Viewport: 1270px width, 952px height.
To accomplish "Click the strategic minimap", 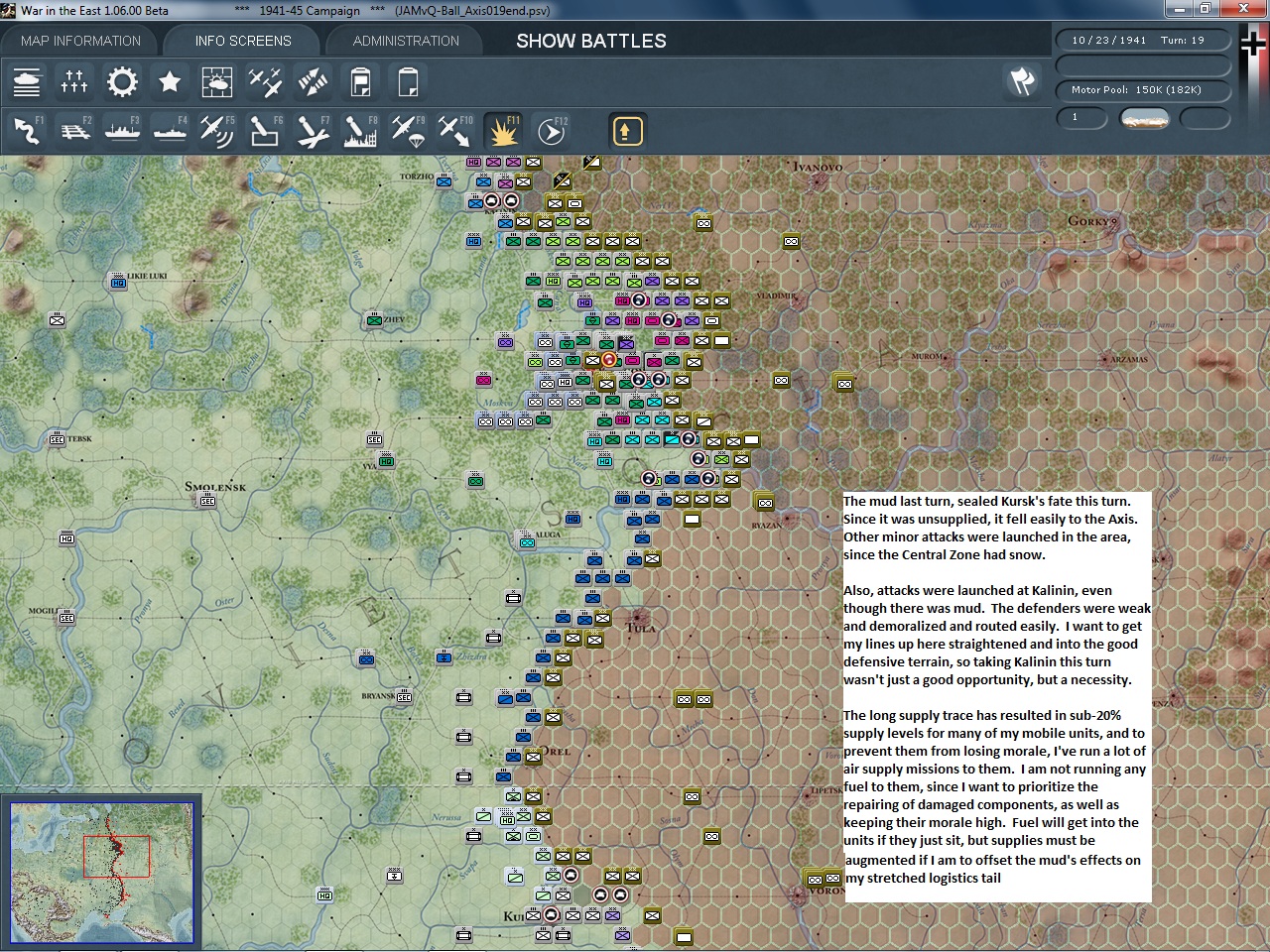I will point(101,873).
